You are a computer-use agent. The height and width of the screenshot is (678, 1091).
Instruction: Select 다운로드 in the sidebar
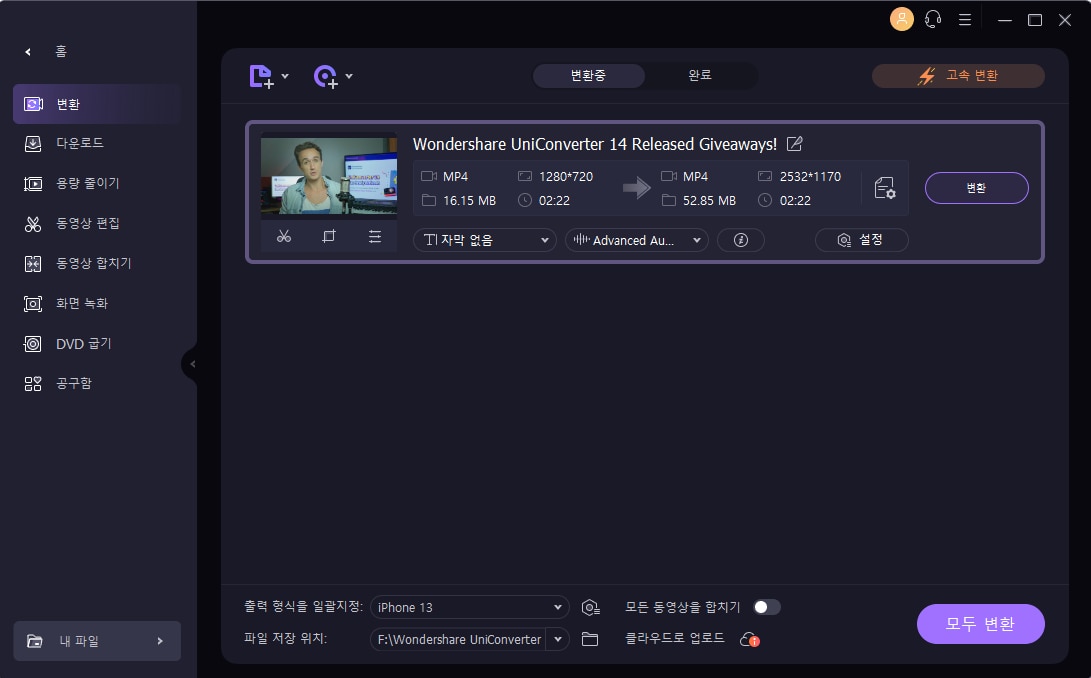click(97, 143)
